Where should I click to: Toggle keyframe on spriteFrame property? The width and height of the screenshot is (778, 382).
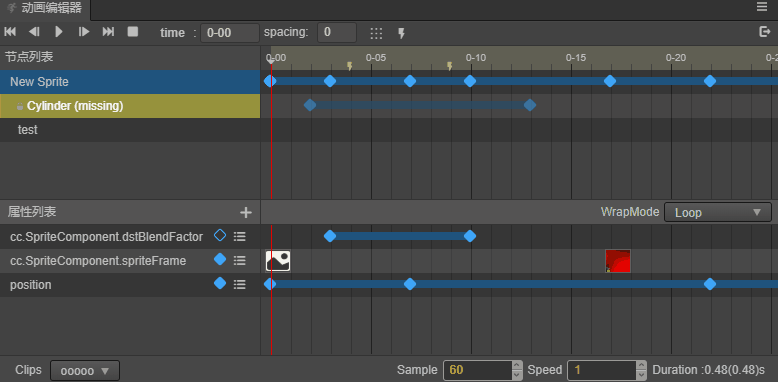point(220,259)
